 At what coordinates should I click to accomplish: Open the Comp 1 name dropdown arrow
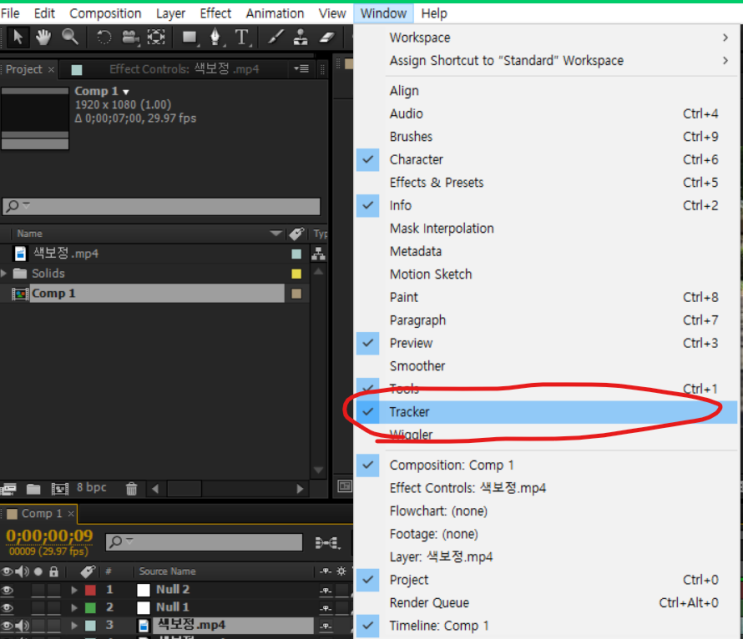tap(126, 92)
